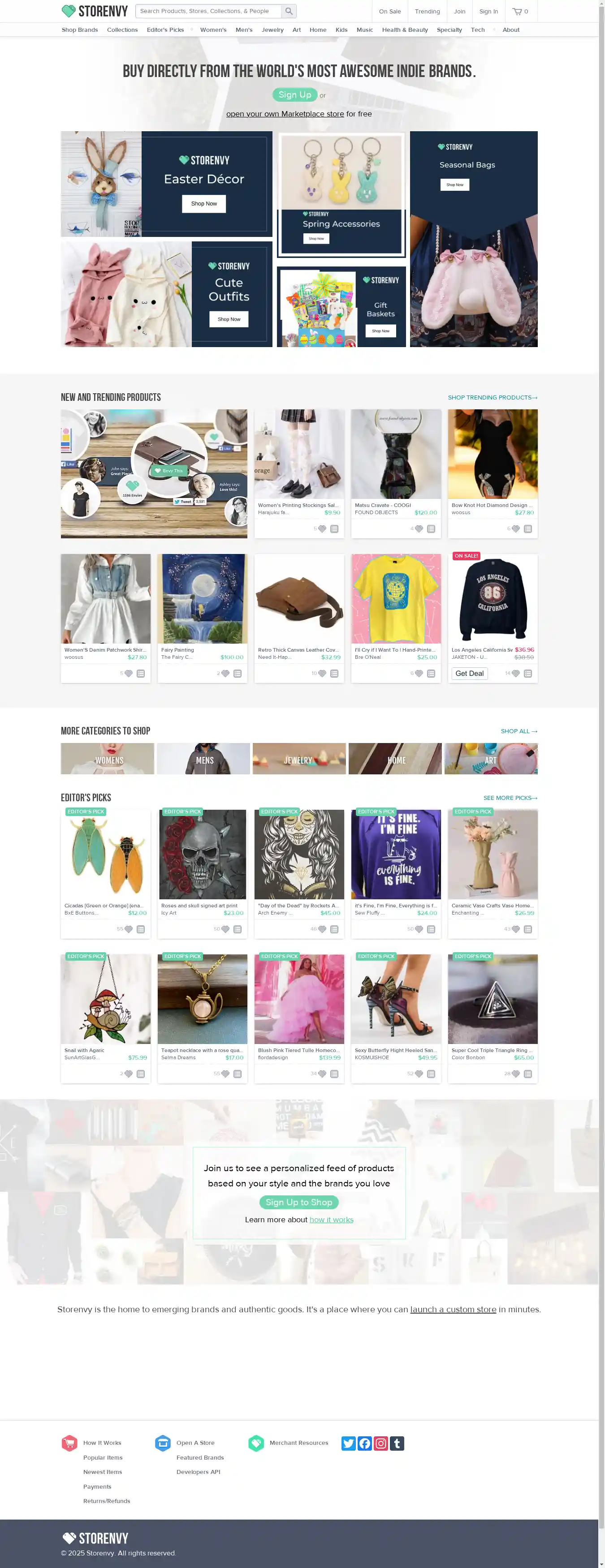Click the search magnifier icon
The width and height of the screenshot is (605, 1568).
289,11
